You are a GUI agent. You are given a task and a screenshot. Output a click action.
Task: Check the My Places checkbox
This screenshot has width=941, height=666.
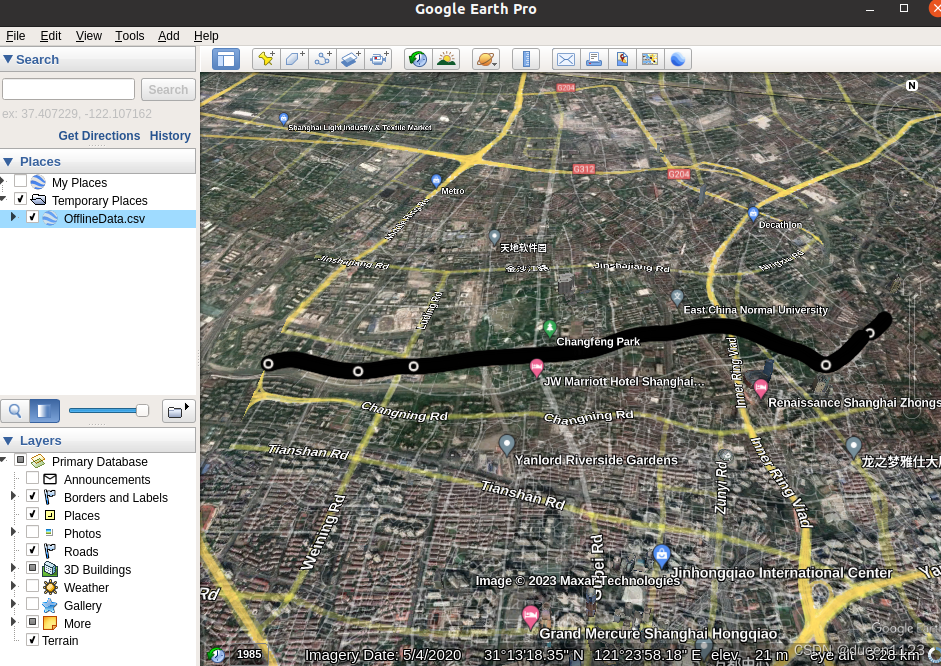(x=20, y=181)
